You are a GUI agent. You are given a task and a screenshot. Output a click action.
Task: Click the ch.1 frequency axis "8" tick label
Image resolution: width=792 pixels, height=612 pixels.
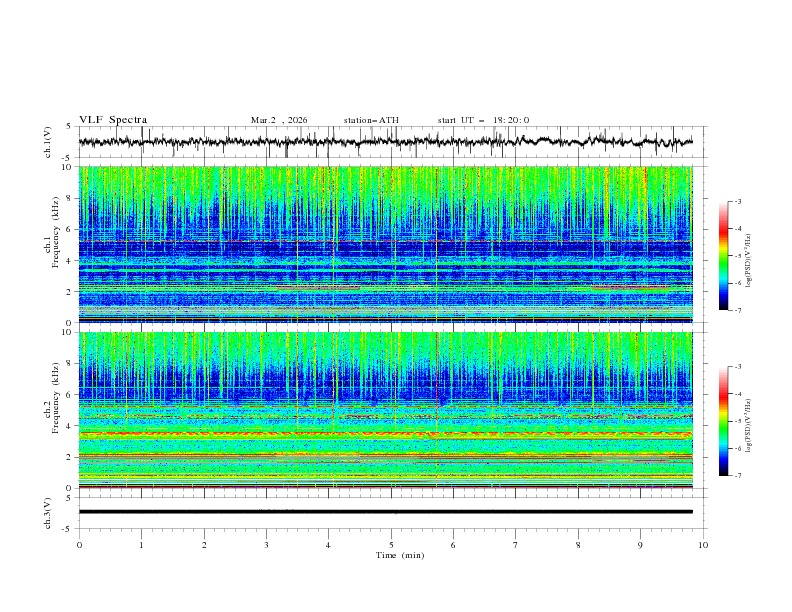click(71, 198)
